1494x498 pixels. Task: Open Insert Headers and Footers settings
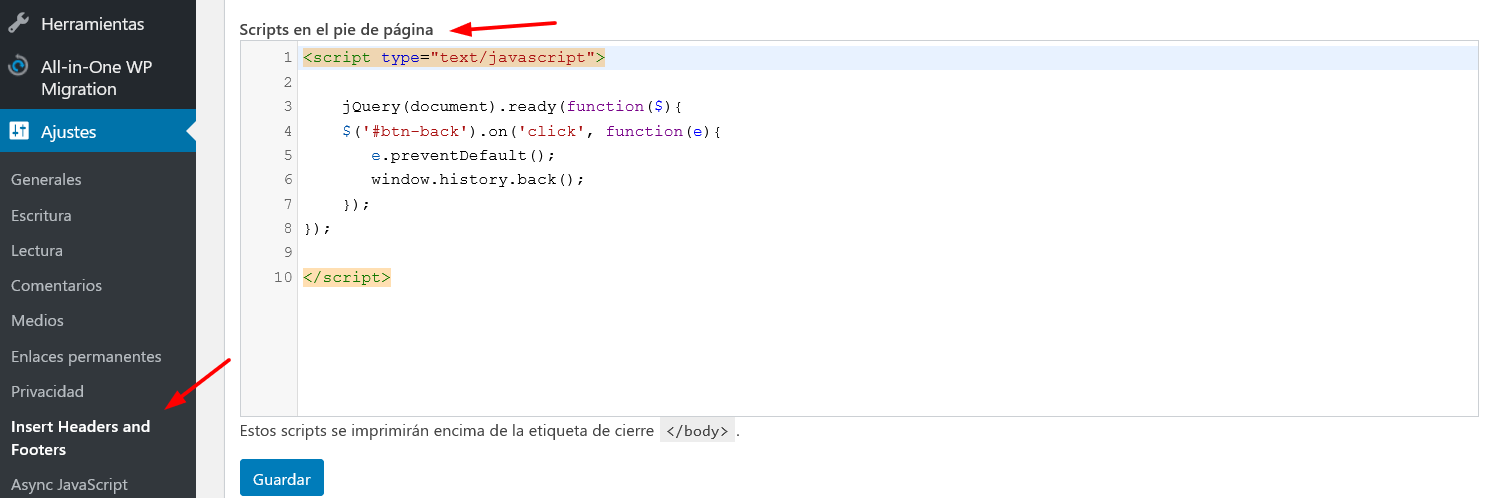click(80, 438)
